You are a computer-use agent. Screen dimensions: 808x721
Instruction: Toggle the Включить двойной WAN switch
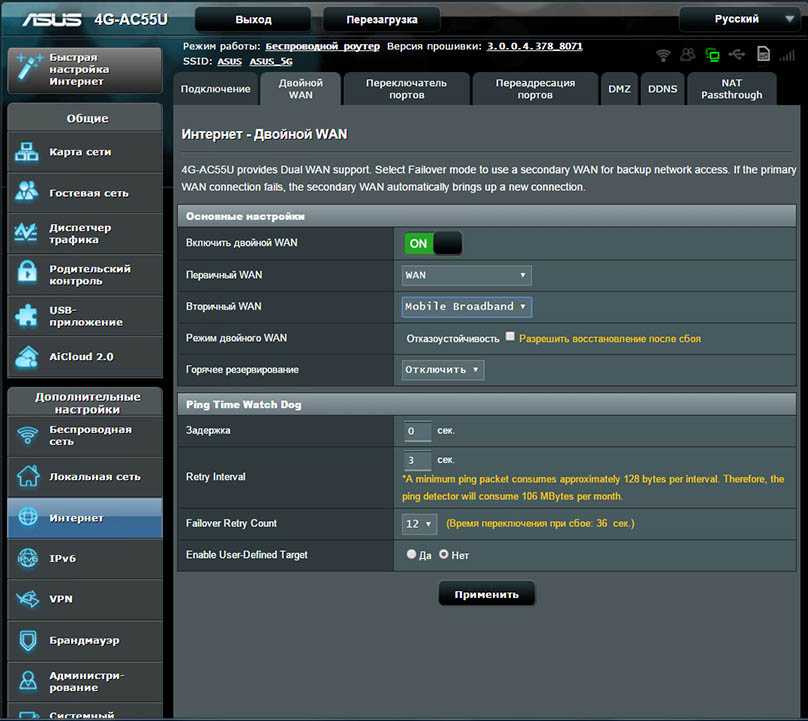(x=433, y=243)
